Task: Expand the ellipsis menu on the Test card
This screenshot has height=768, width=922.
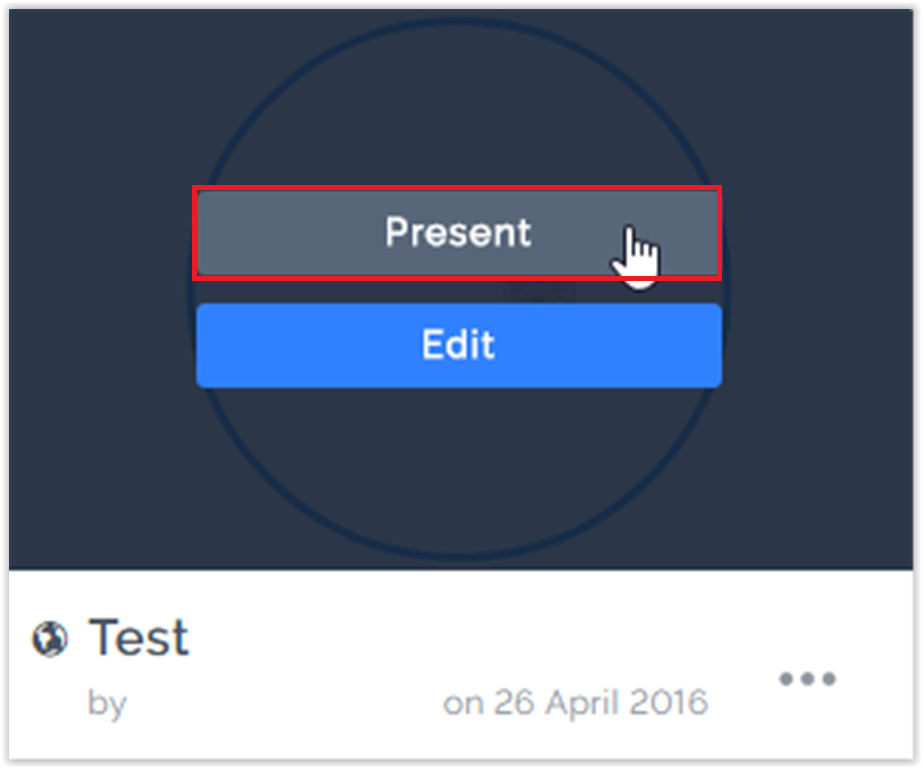Action: pos(807,680)
